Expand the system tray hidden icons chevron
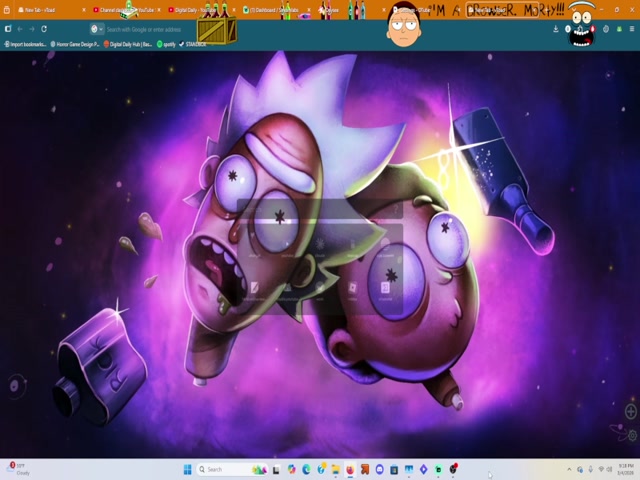 (569, 469)
